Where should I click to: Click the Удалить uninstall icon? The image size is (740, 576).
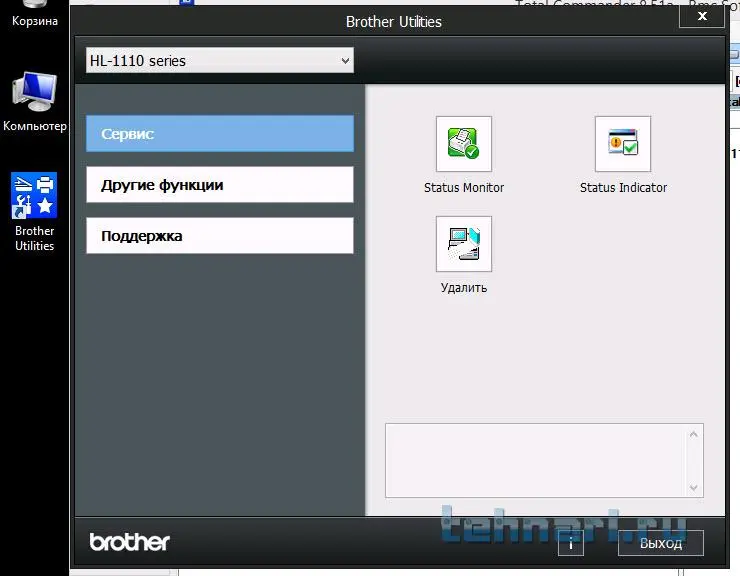pos(463,244)
